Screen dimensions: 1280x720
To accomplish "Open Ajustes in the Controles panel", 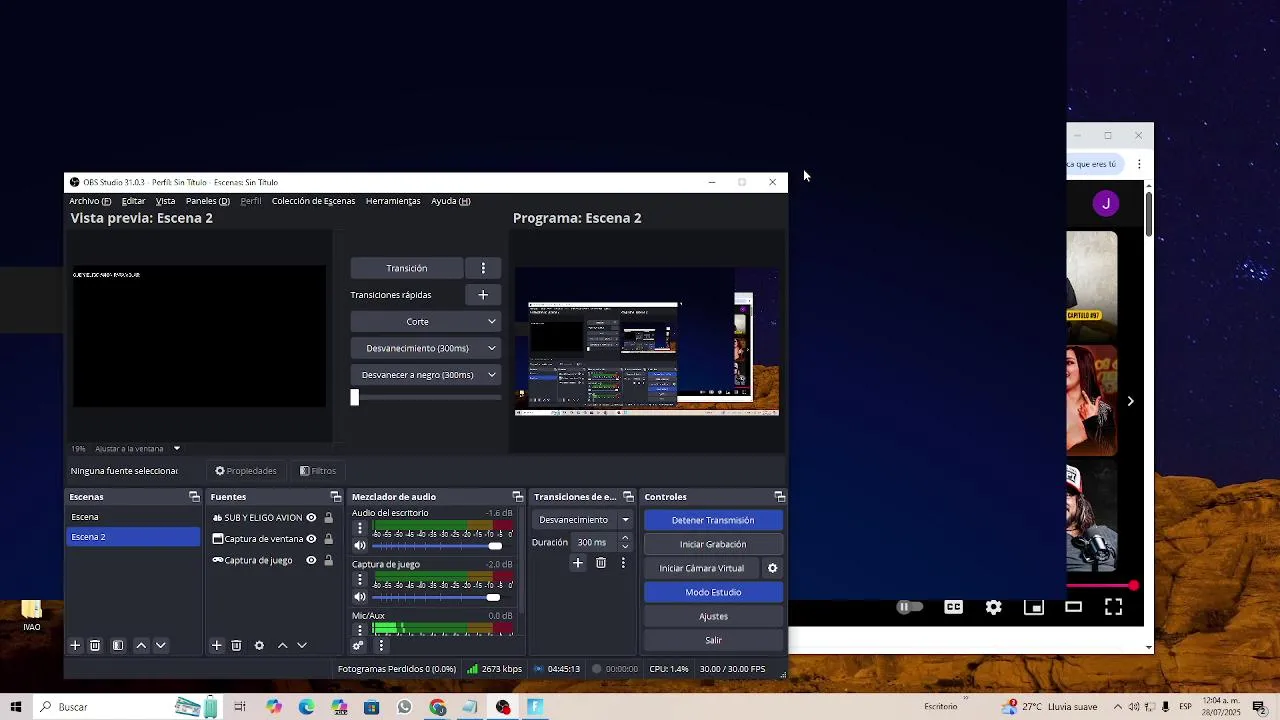I will click(x=713, y=616).
